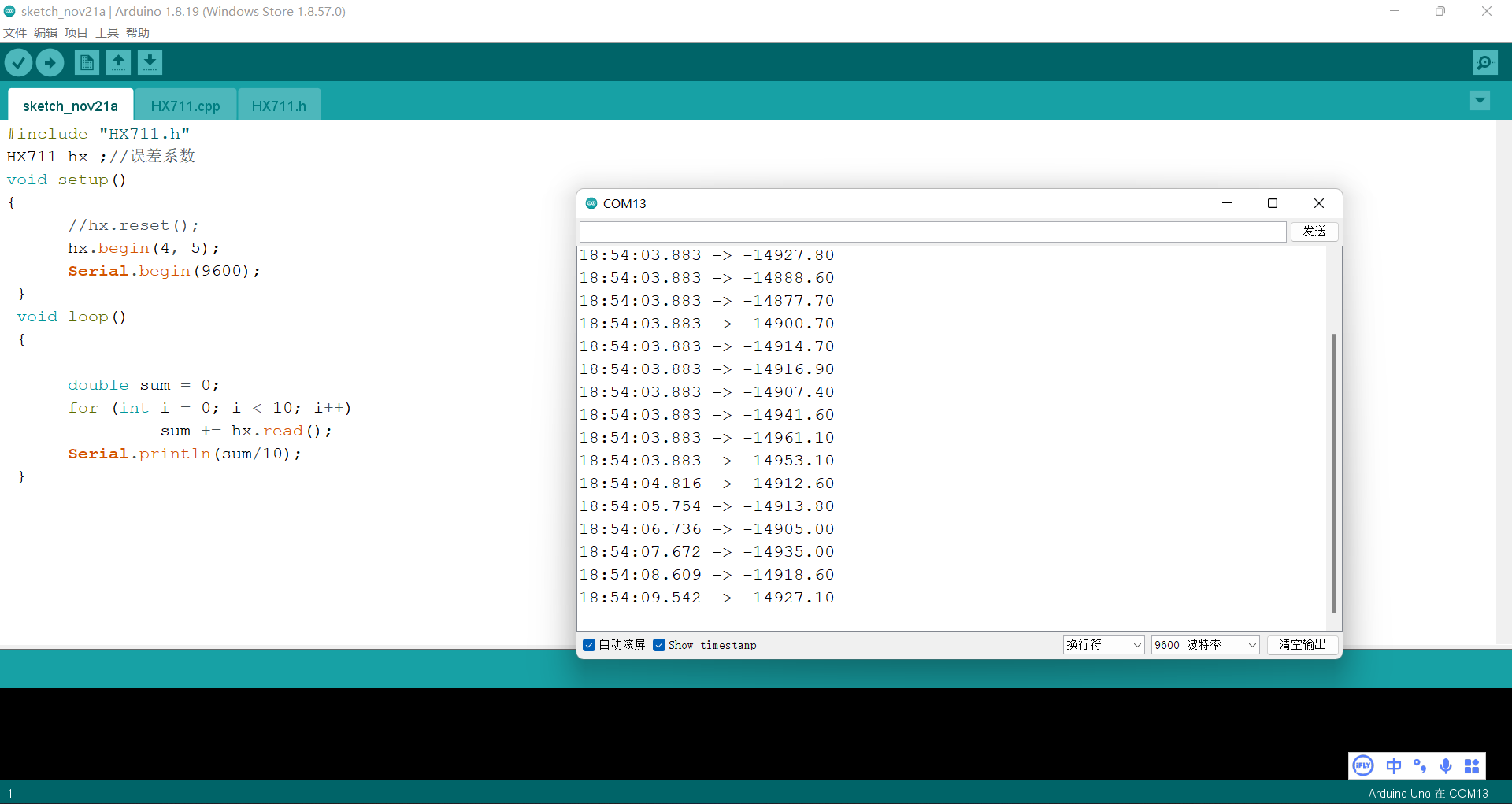Image resolution: width=1512 pixels, height=804 pixels.
Task: Click the void loop() line
Action: pyautogui.click(x=72, y=317)
